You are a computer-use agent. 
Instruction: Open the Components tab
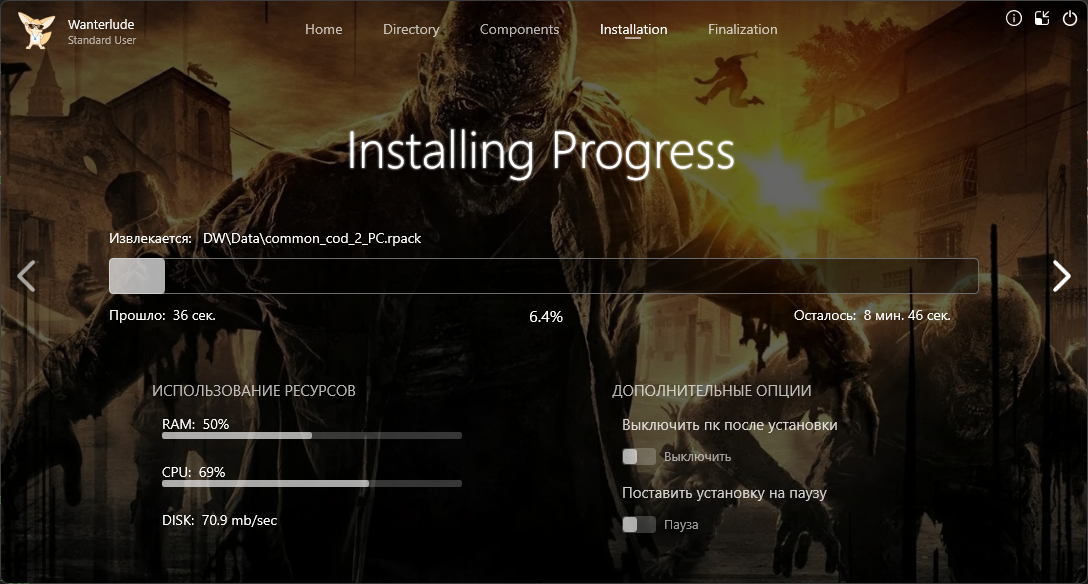click(x=519, y=29)
